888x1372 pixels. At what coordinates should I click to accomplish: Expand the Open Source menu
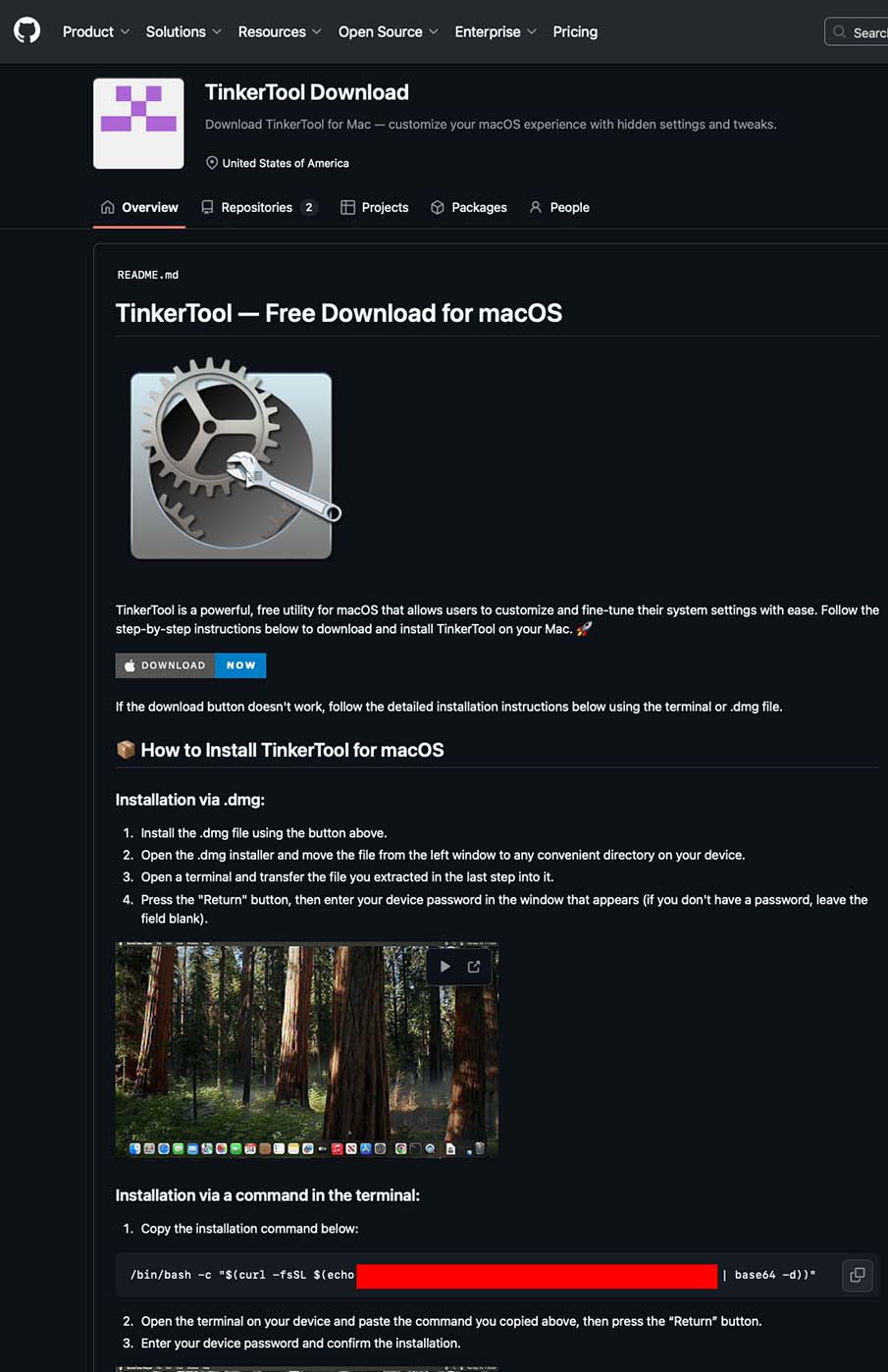tap(389, 31)
